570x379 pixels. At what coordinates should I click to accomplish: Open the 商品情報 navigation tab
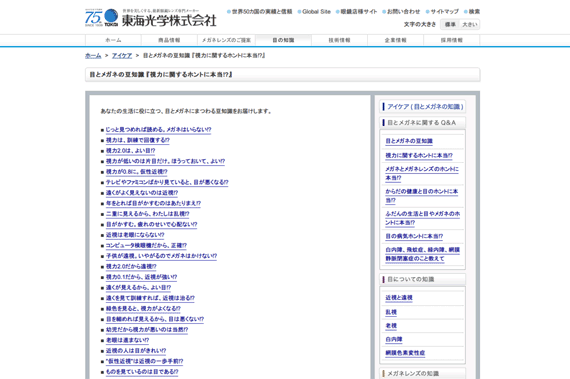point(169,40)
